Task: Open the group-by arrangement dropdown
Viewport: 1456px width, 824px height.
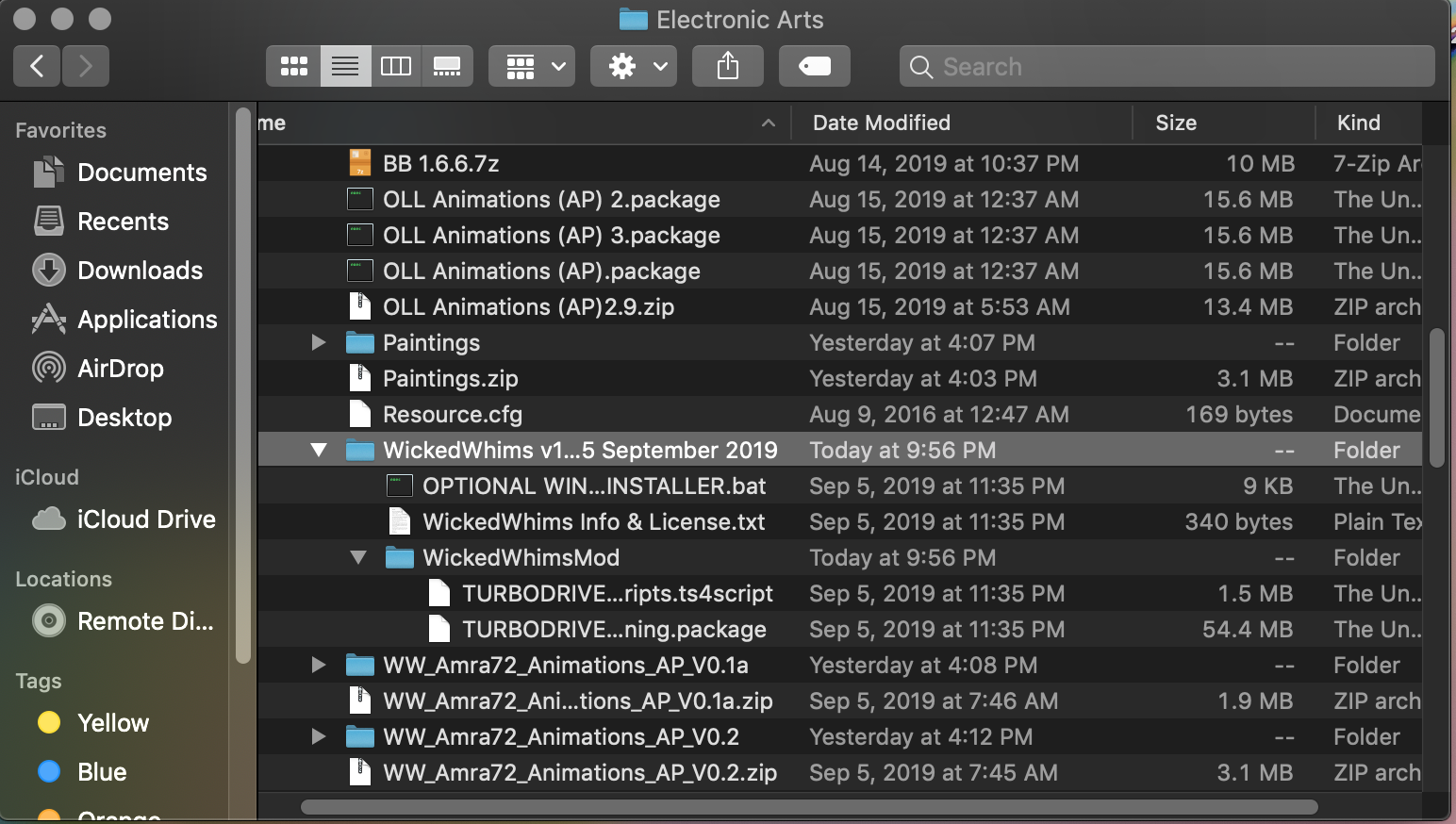Action: click(x=532, y=66)
